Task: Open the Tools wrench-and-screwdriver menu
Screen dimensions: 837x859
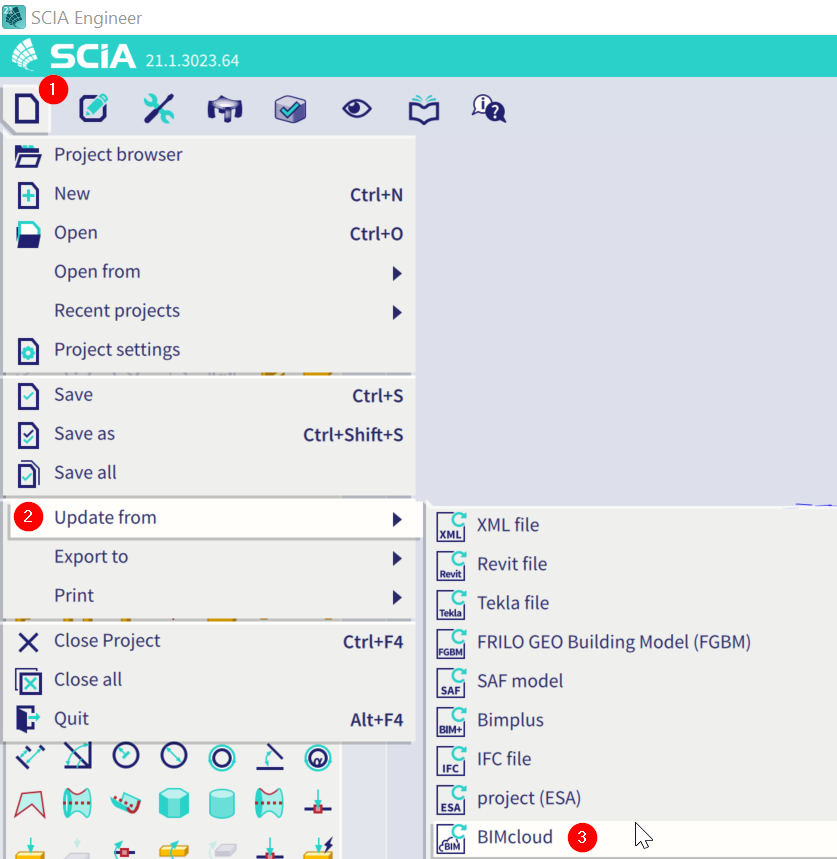Action: pos(159,108)
